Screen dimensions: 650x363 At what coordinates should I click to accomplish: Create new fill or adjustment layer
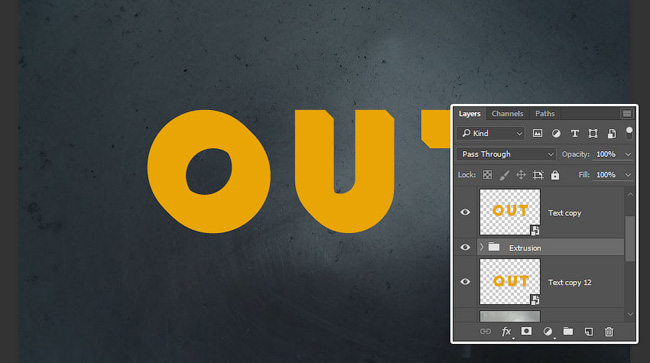[548, 332]
